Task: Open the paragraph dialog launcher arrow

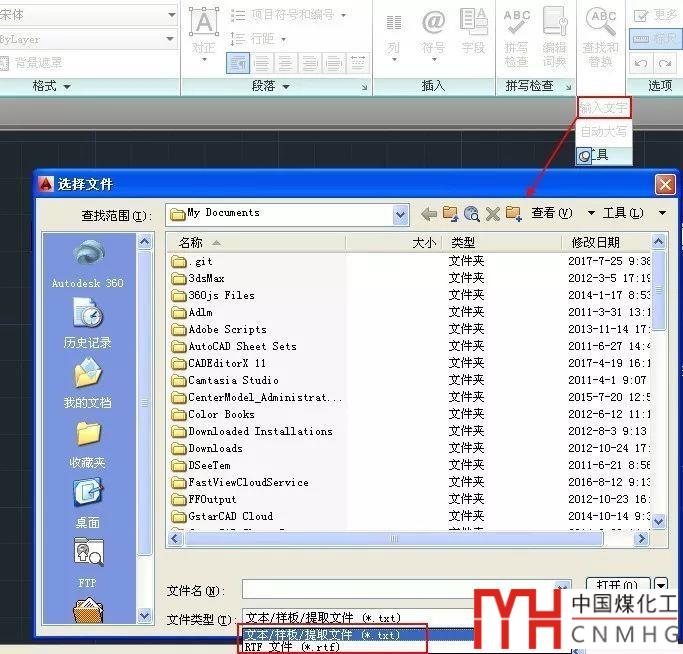Action: coord(364,87)
